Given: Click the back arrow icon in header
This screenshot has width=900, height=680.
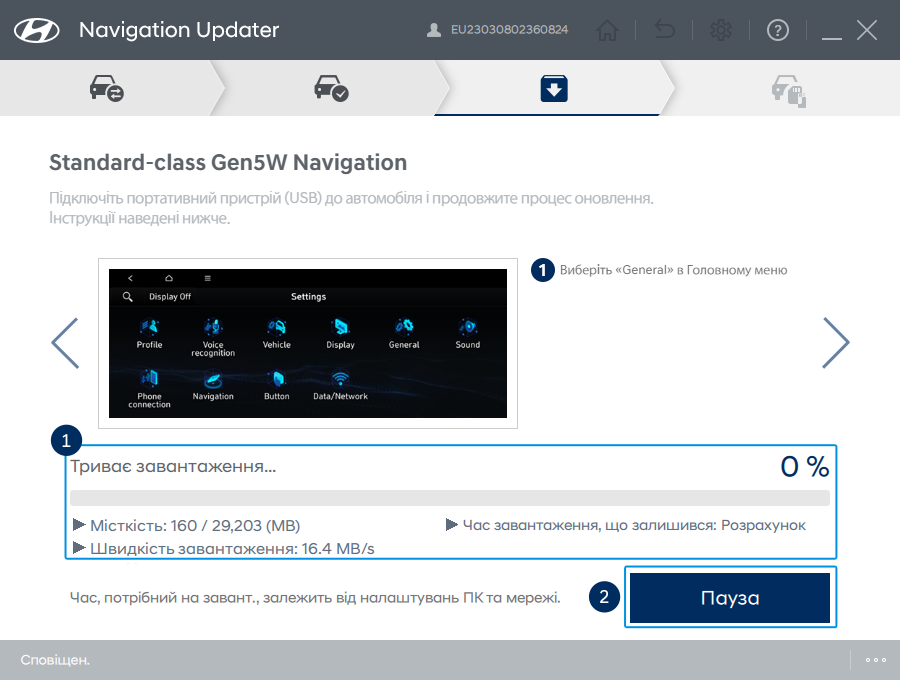Looking at the screenshot, I should [x=665, y=30].
